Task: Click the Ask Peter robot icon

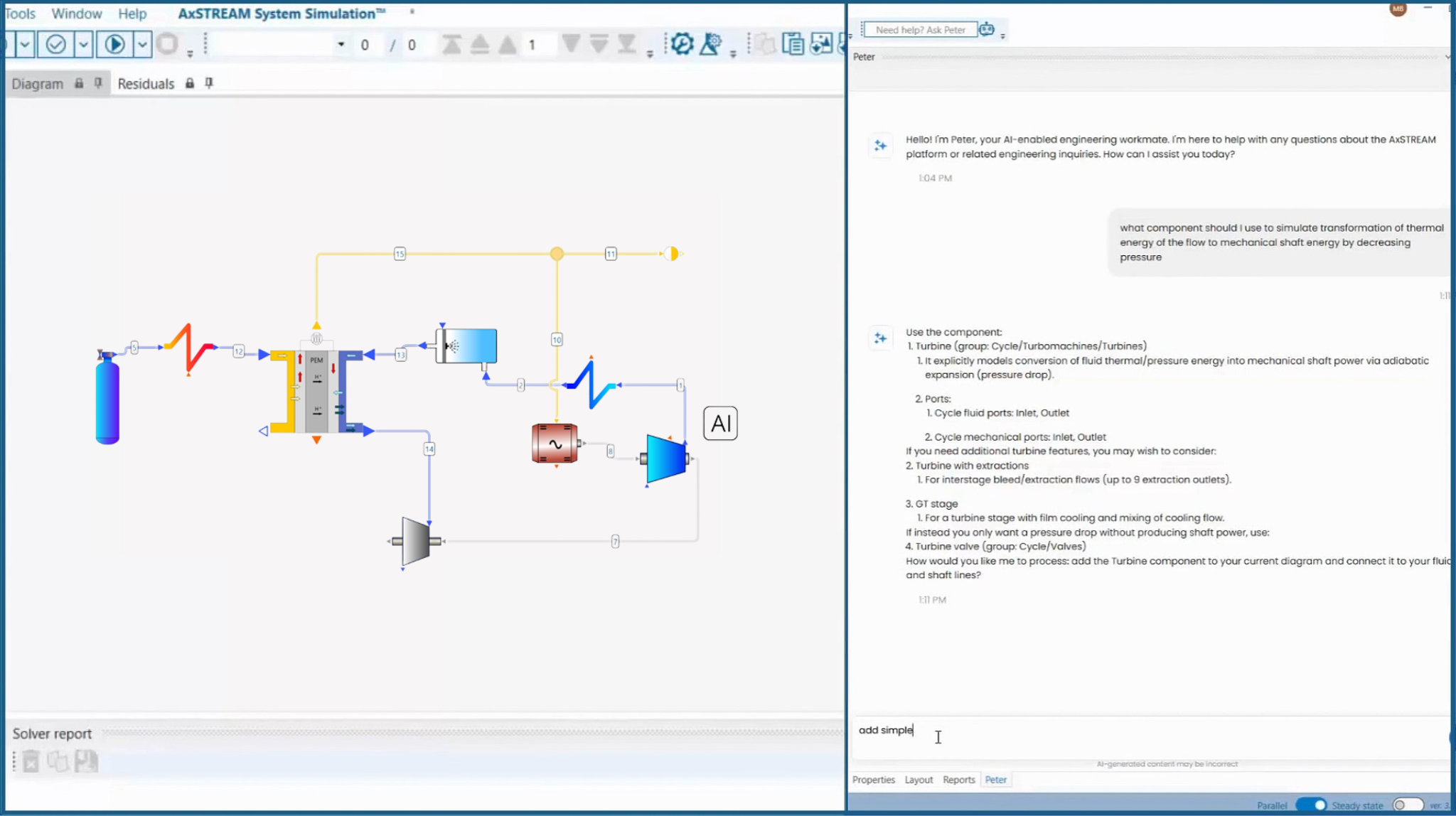Action: tap(986, 29)
